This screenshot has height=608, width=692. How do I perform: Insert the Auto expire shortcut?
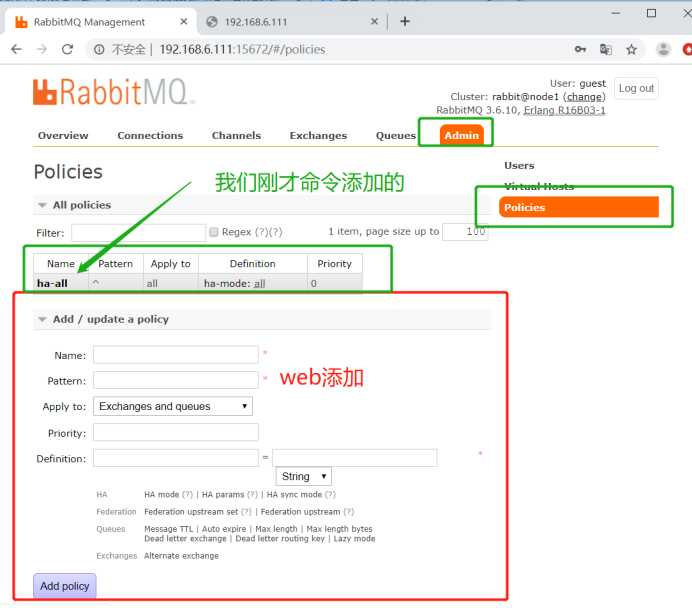(x=224, y=529)
